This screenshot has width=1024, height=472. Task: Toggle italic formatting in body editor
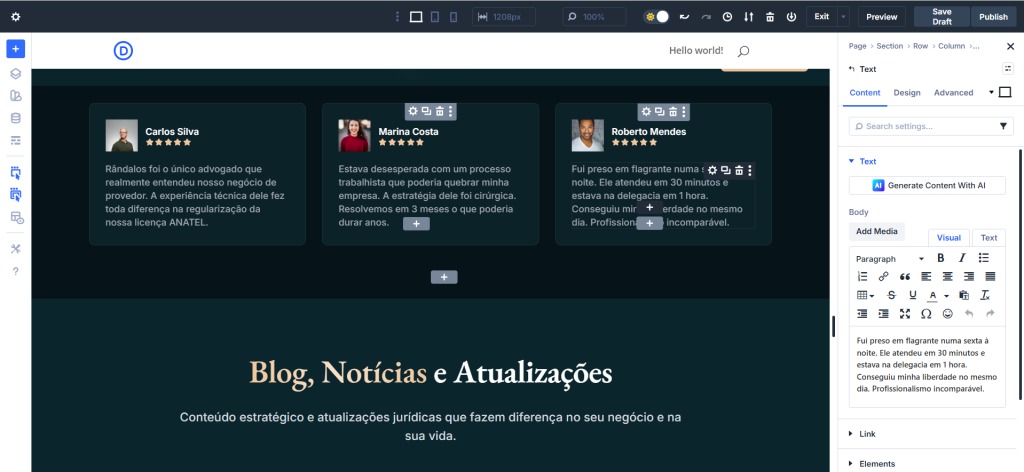coord(962,258)
